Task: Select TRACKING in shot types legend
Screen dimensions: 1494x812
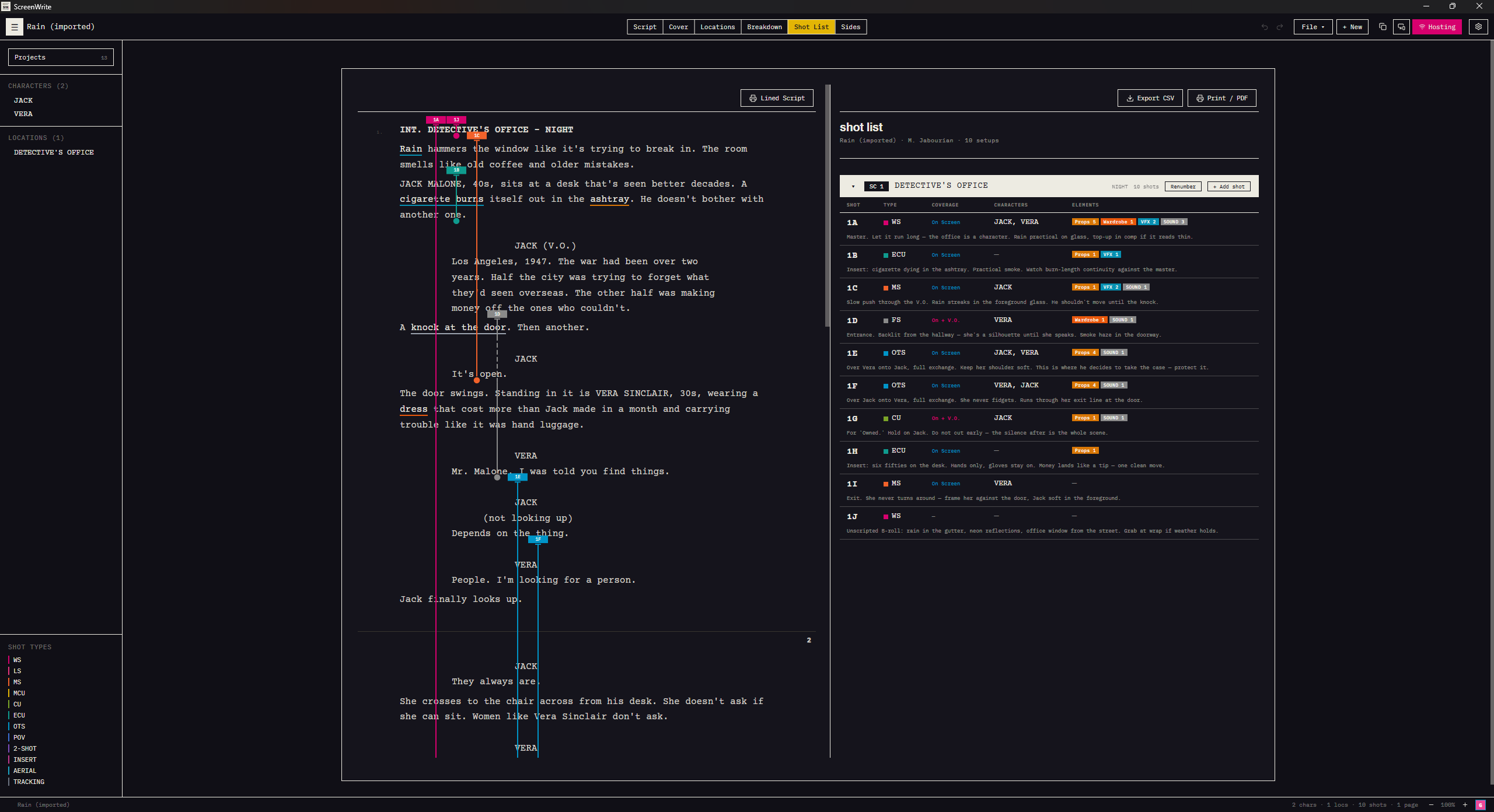Action: (x=29, y=782)
